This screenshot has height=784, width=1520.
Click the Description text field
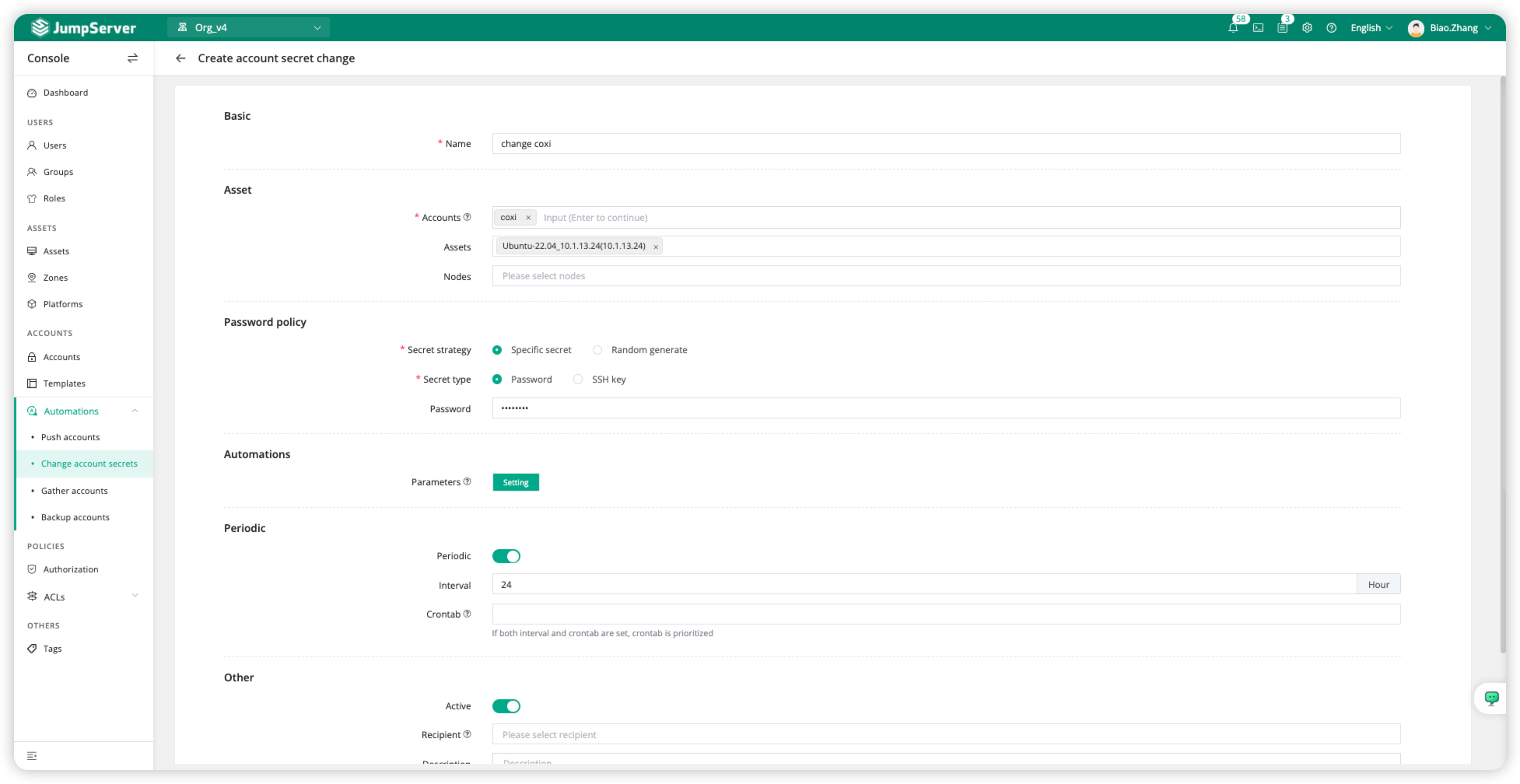(x=946, y=758)
